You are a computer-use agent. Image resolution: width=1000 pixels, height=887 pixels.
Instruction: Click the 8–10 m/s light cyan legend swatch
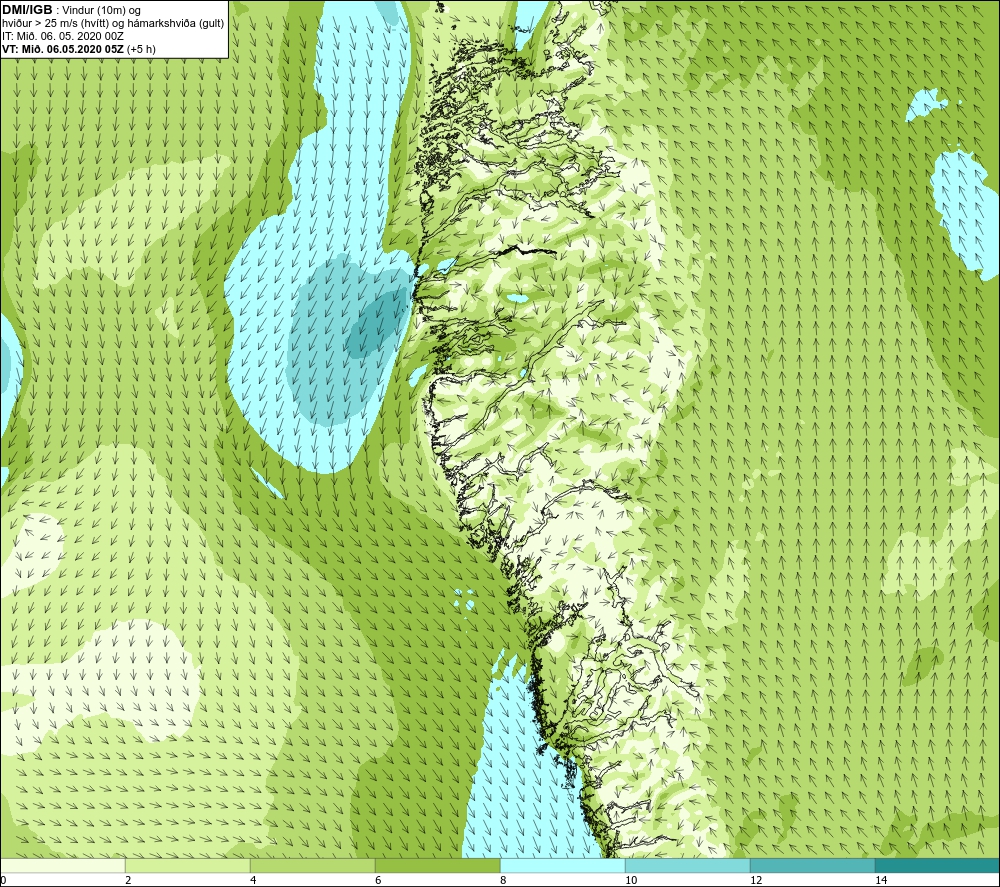click(562, 866)
